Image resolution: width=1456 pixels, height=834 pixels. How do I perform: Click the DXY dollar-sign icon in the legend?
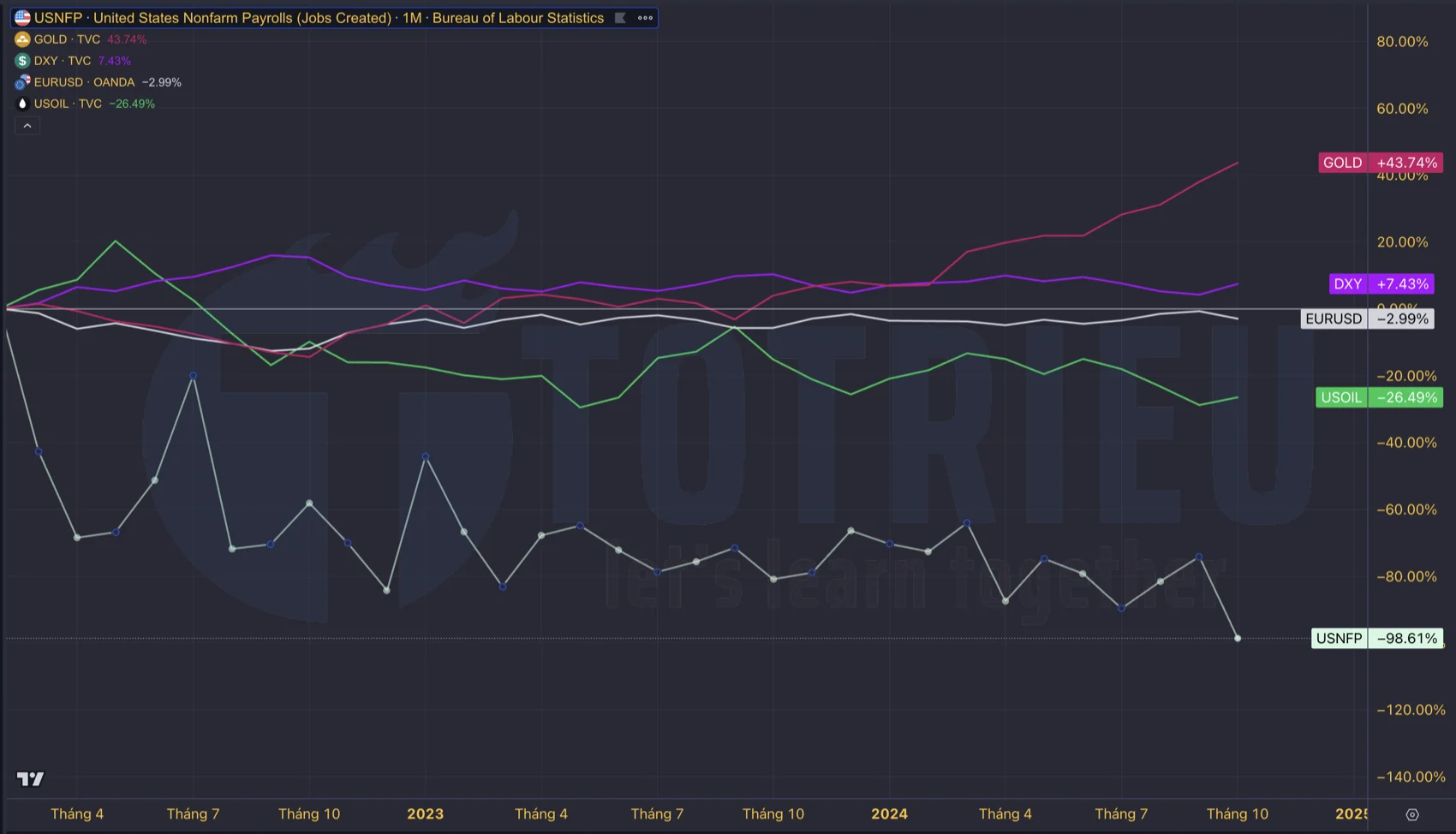tap(21, 60)
